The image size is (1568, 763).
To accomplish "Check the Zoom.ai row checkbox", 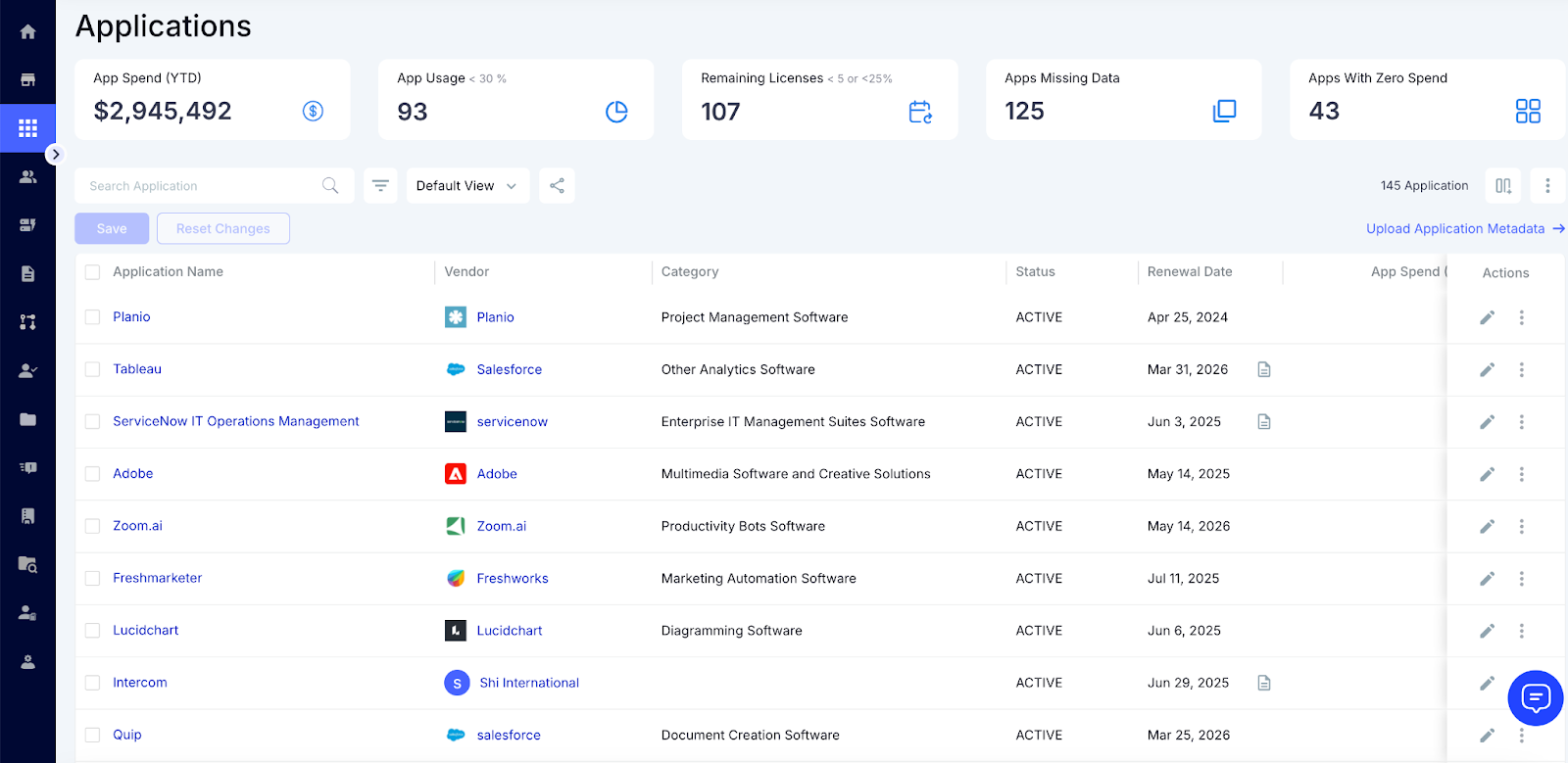I will (x=92, y=526).
